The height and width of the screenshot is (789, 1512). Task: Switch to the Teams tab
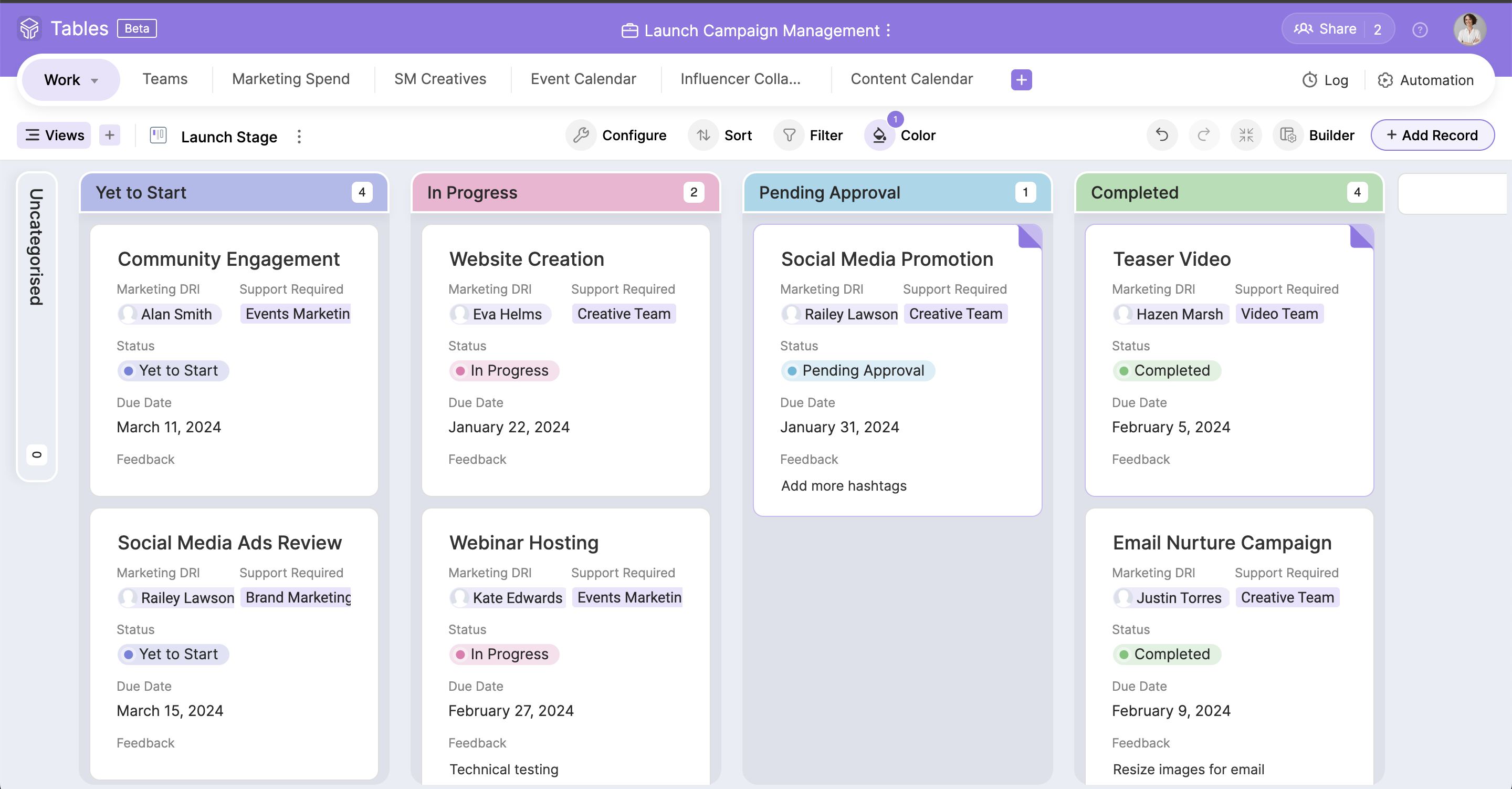point(165,79)
